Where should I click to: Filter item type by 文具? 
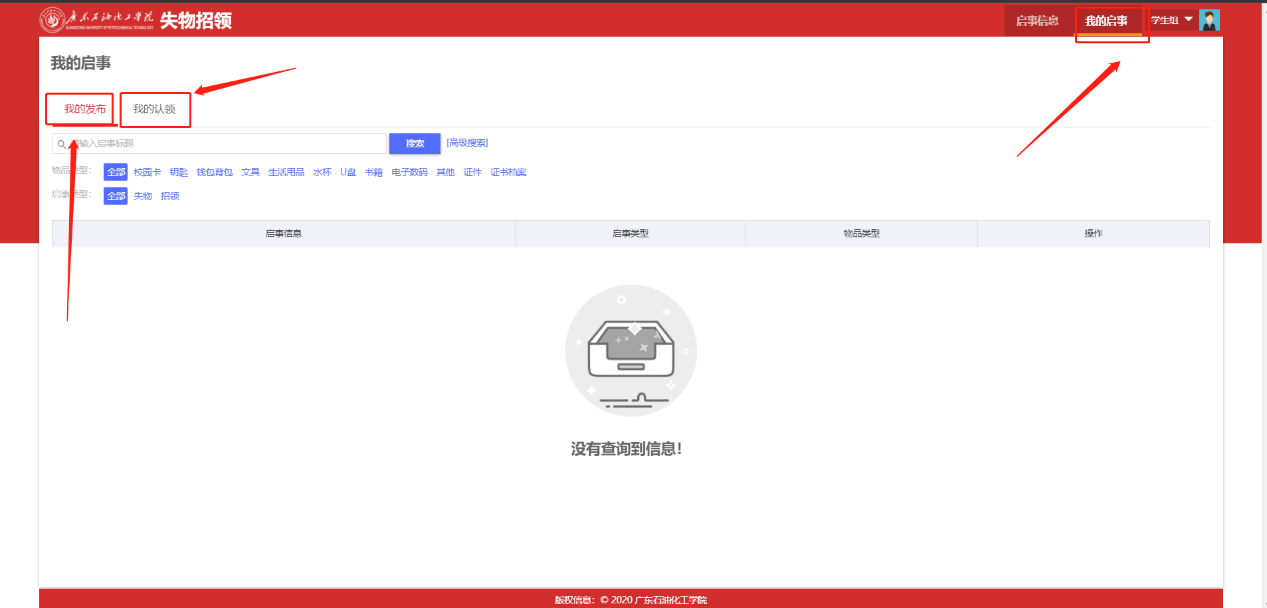pos(250,172)
